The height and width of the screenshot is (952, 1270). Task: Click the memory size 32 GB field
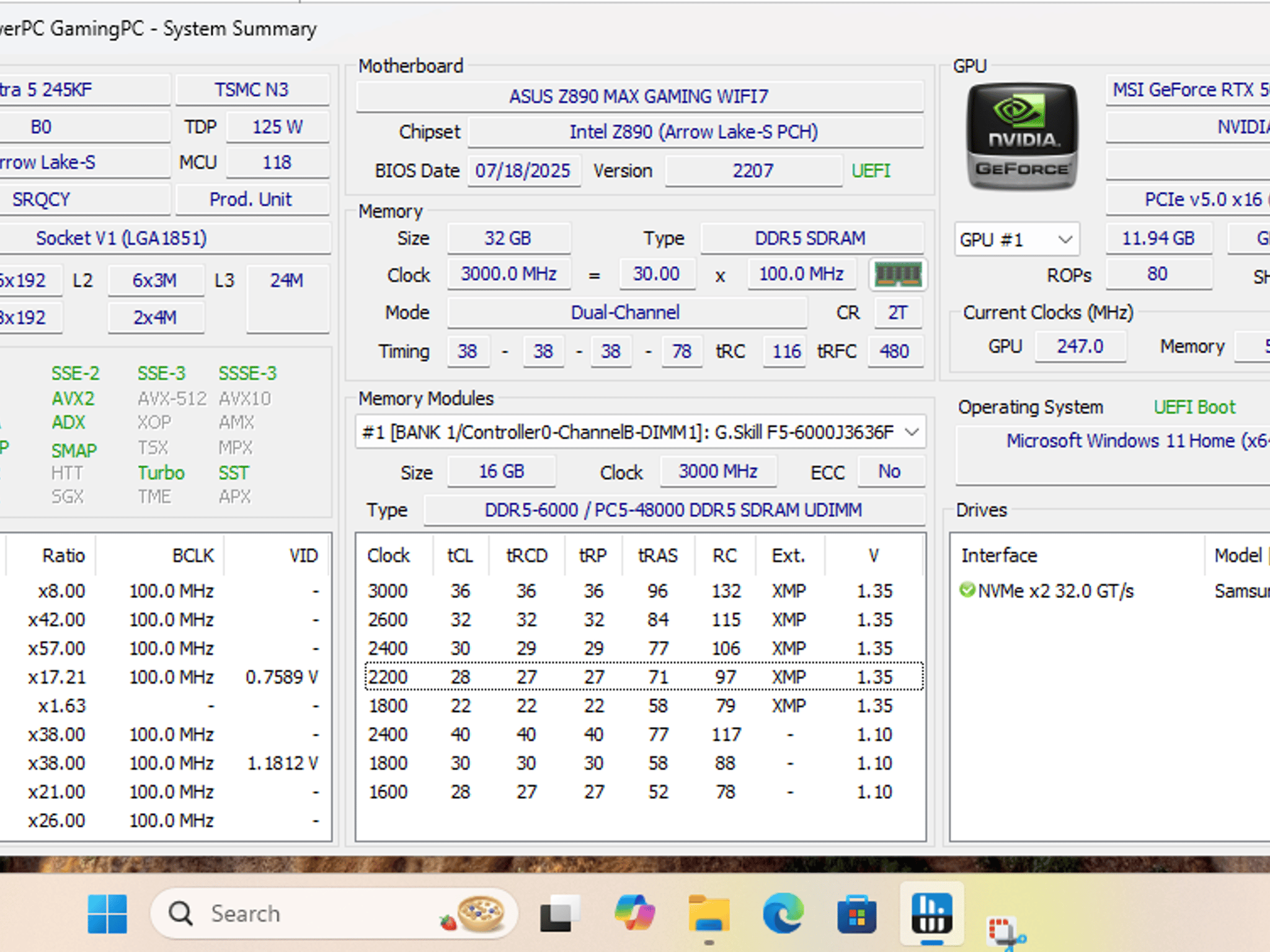(x=508, y=238)
